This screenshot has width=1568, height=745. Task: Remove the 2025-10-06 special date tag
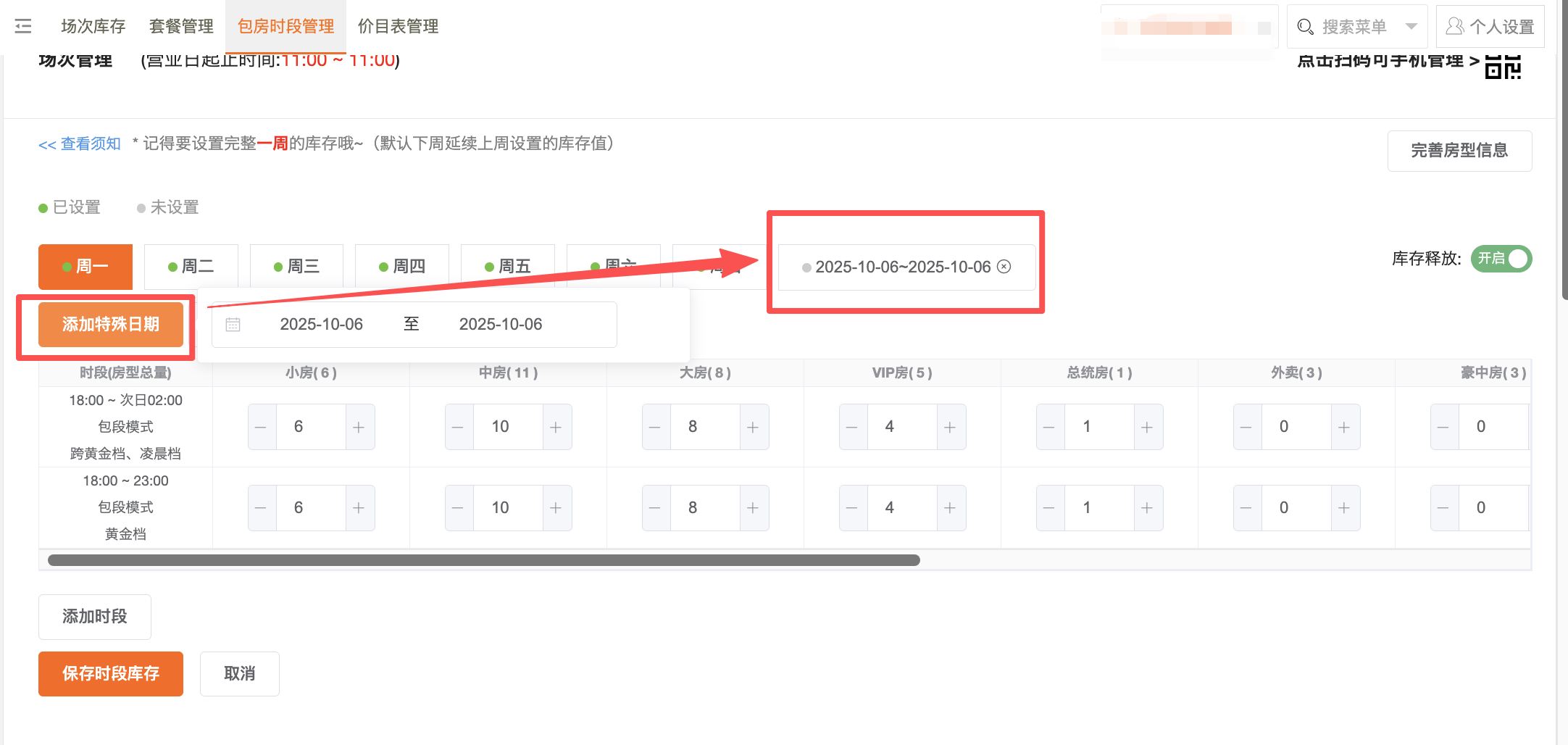pyautogui.click(x=1004, y=267)
